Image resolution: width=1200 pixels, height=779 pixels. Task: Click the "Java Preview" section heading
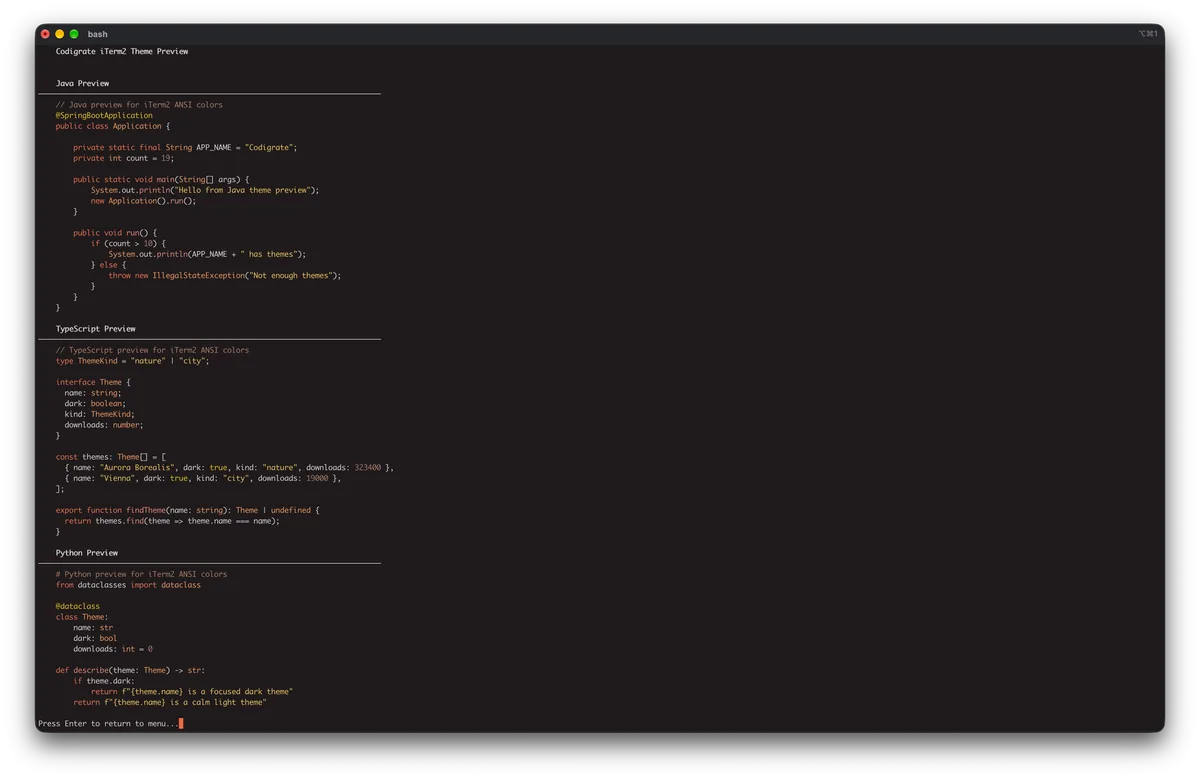click(x=82, y=83)
